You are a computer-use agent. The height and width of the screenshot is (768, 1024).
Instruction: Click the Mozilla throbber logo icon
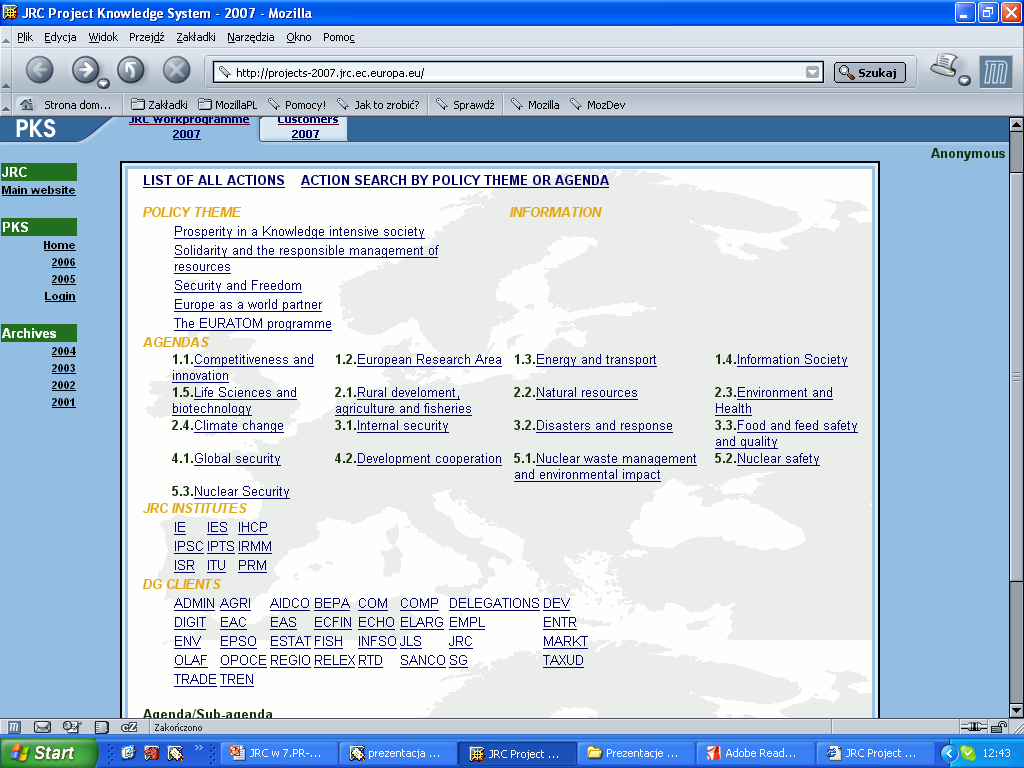[x=996, y=72]
